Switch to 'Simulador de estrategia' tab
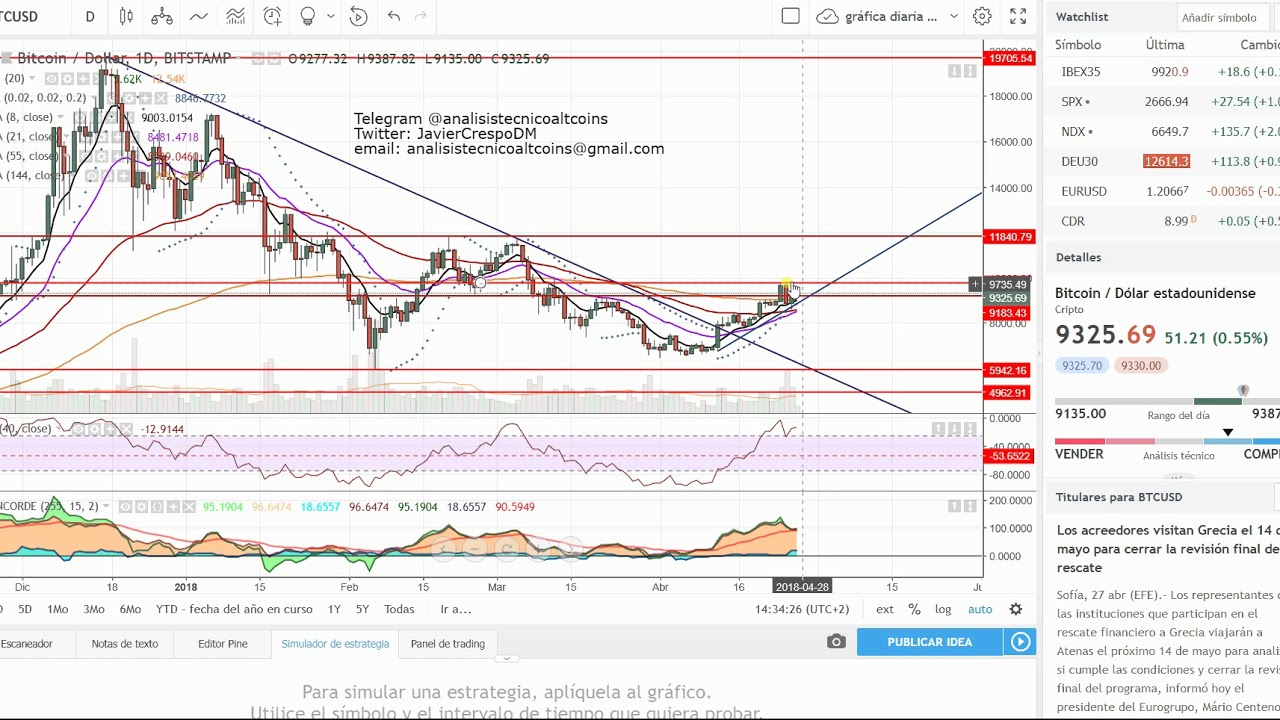 (335, 644)
